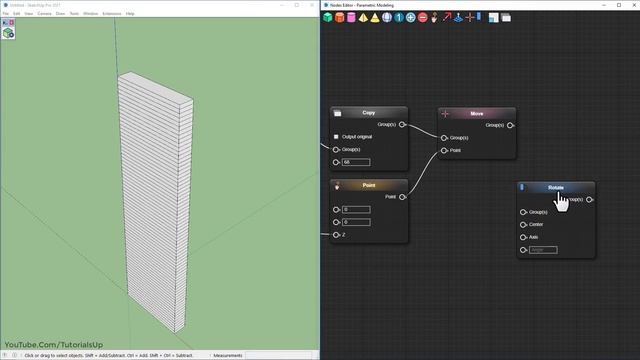The width and height of the screenshot is (640, 360).
Task: Click the Move node's Group(s) output socket
Action: pos(510,125)
